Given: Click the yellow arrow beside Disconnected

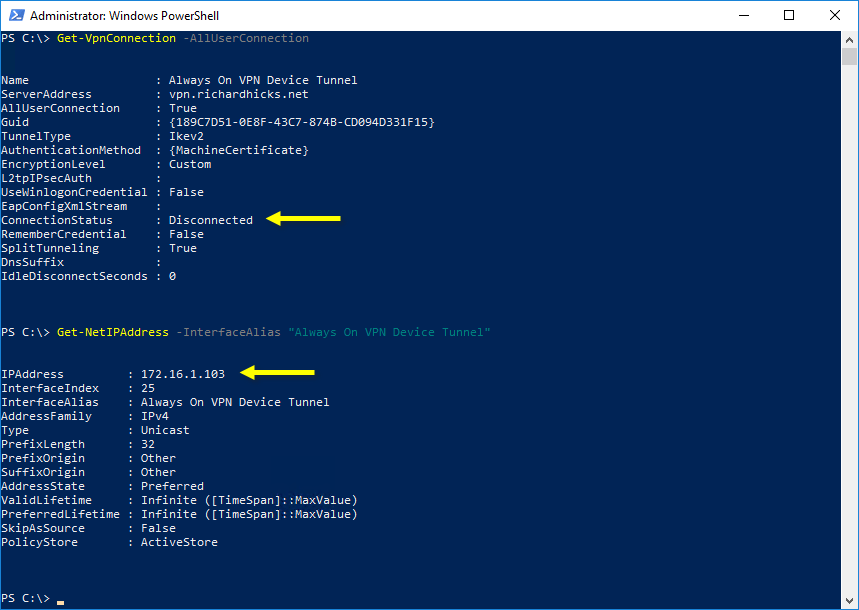Looking at the screenshot, I should pos(303,219).
